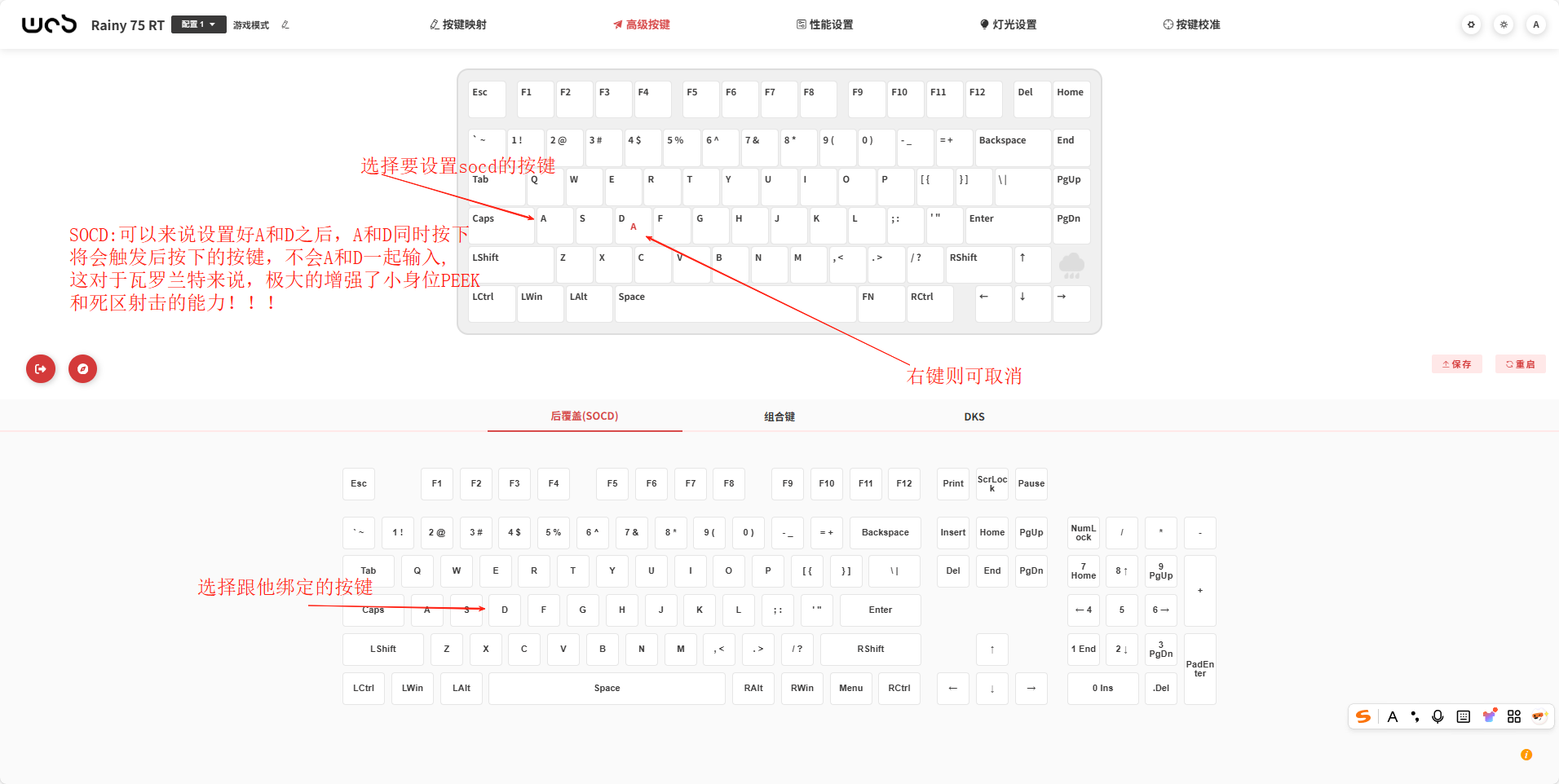Open the 按键校准 tab
1559x784 pixels.
pyautogui.click(x=1192, y=24)
